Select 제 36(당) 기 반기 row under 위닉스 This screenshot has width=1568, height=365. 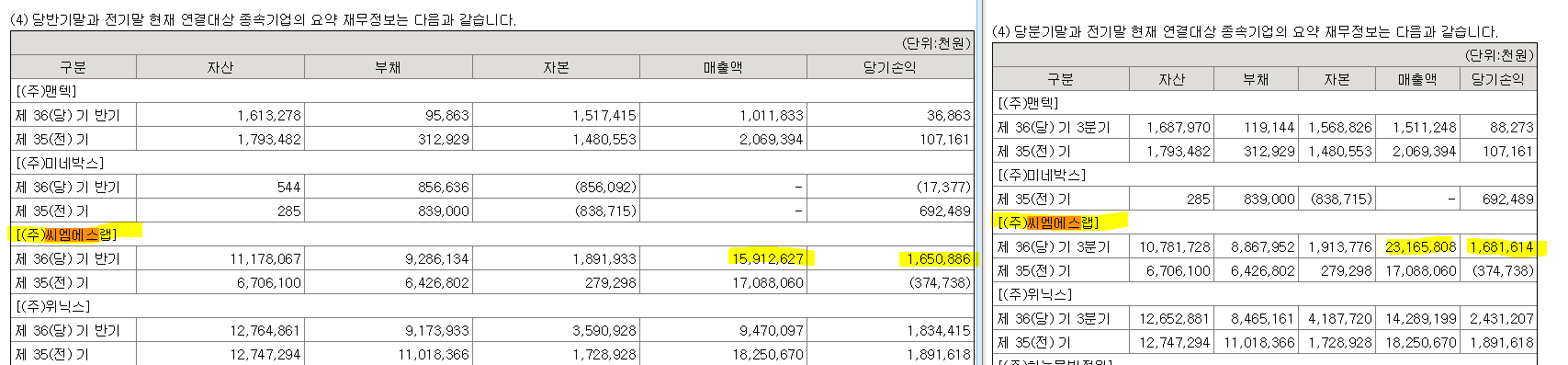(x=492, y=331)
